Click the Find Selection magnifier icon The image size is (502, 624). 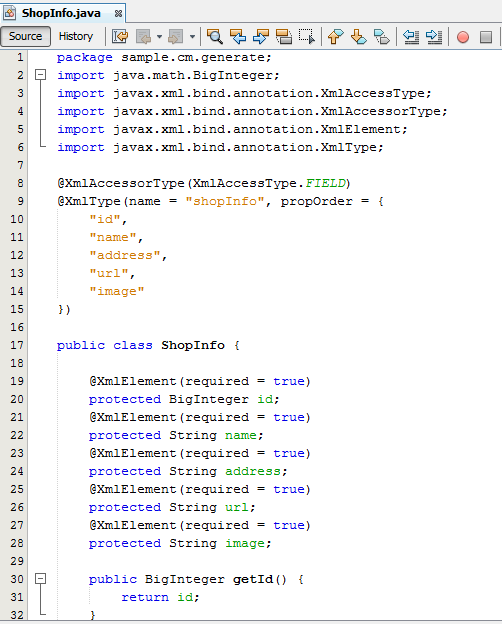point(215,37)
